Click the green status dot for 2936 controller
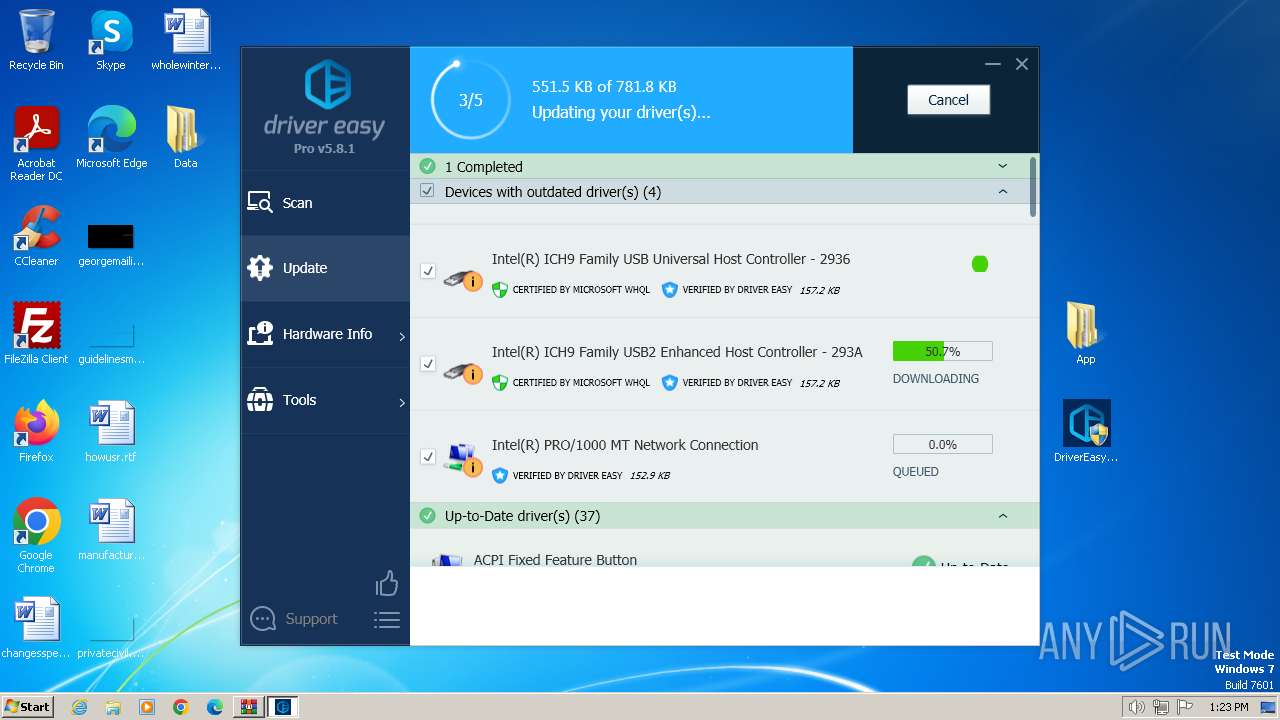The image size is (1280, 720). tap(980, 264)
